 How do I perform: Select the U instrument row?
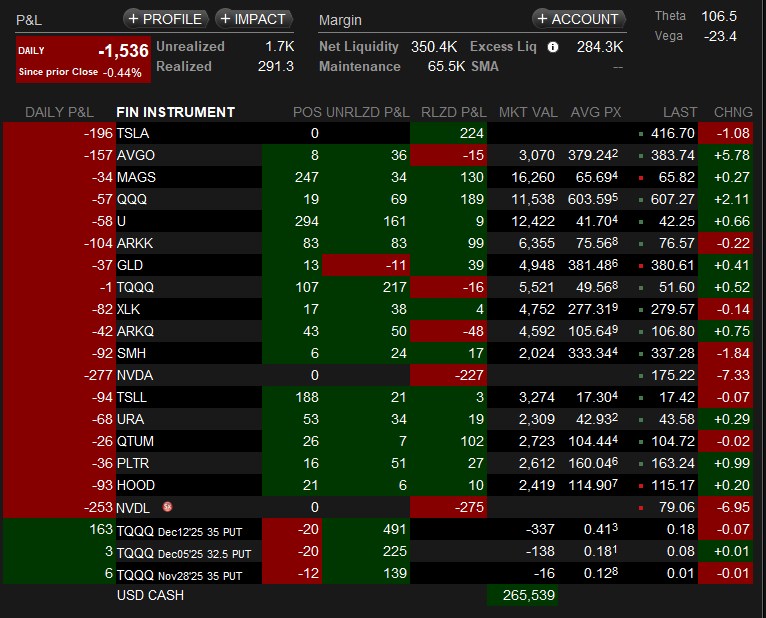point(378,221)
